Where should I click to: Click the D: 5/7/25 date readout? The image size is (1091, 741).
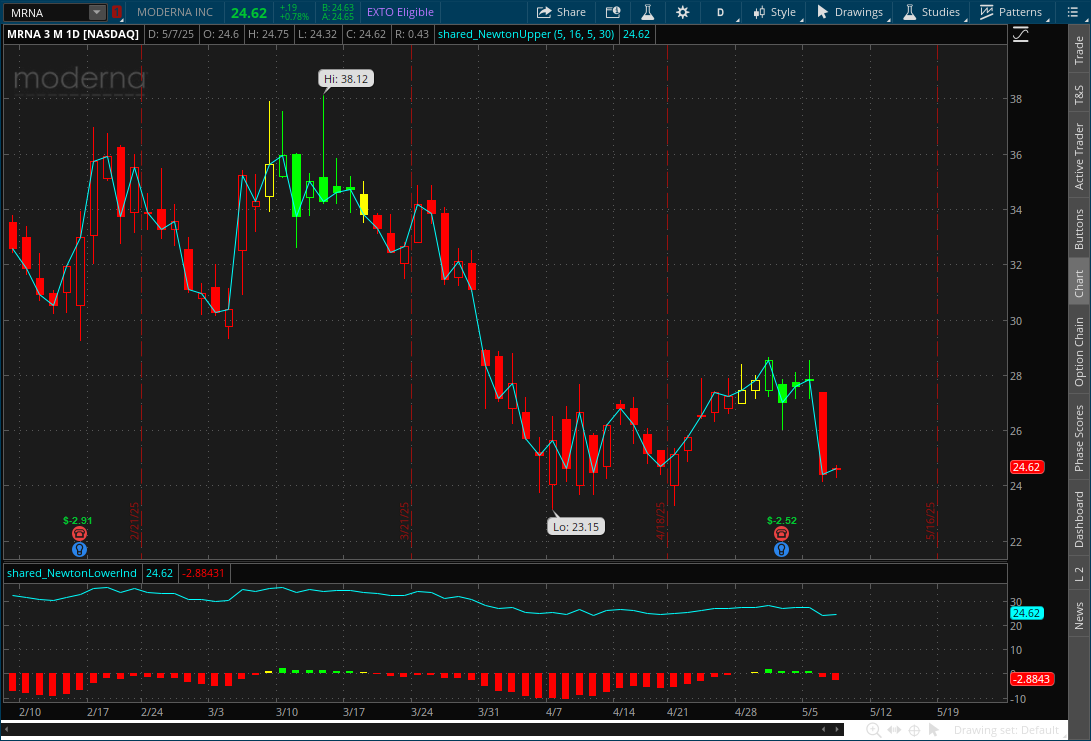tap(171, 34)
